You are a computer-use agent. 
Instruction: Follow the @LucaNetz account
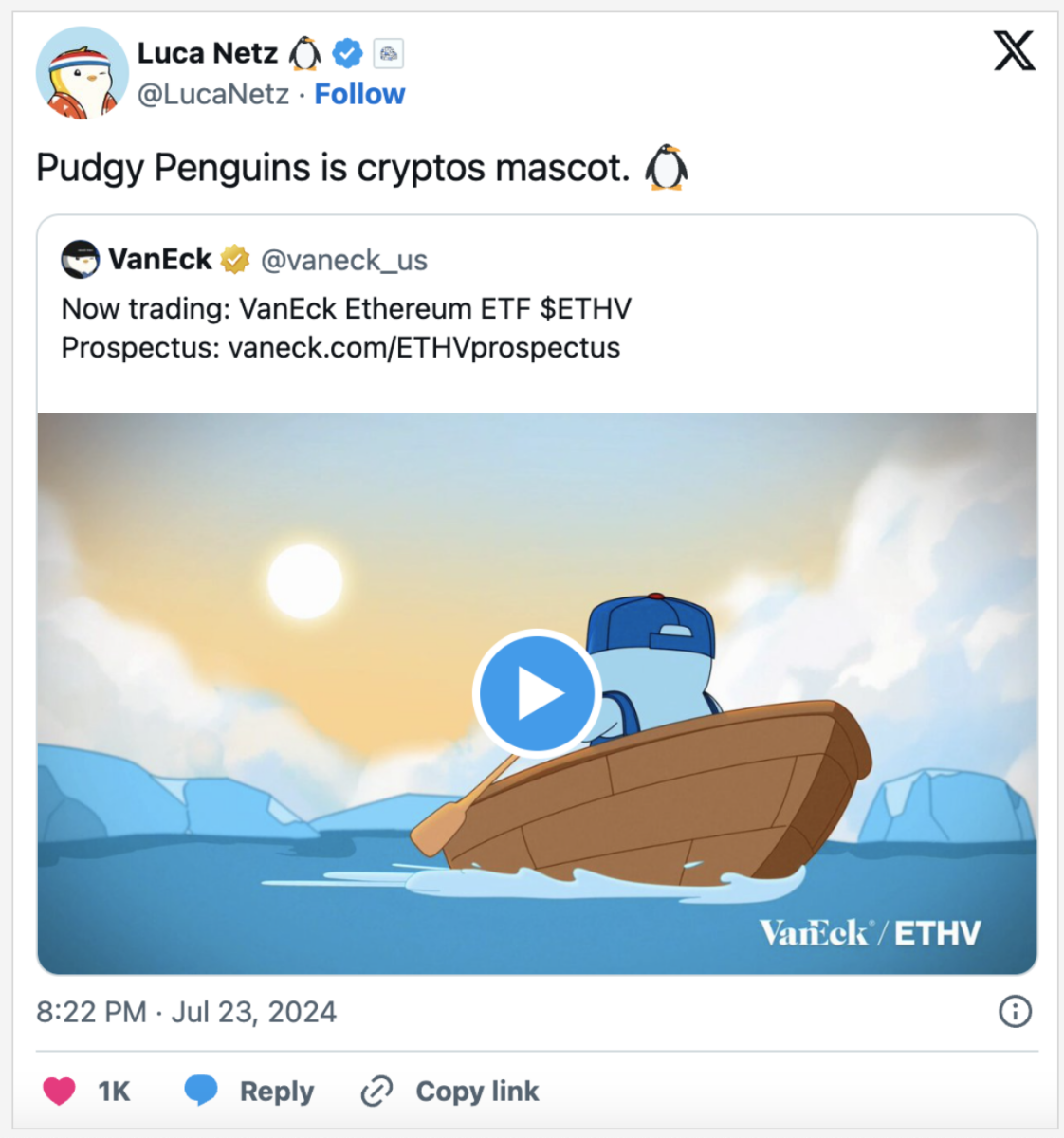[359, 94]
